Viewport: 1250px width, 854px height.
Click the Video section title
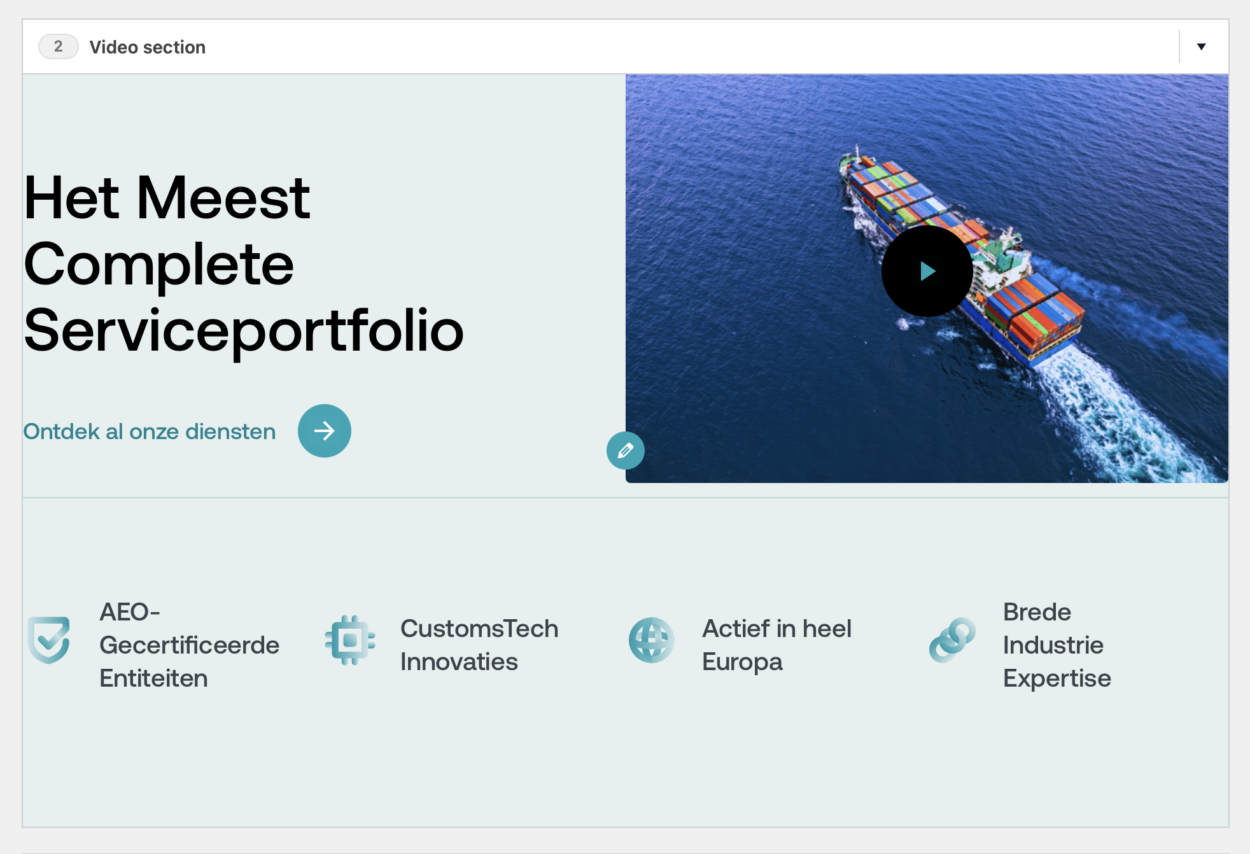click(147, 47)
